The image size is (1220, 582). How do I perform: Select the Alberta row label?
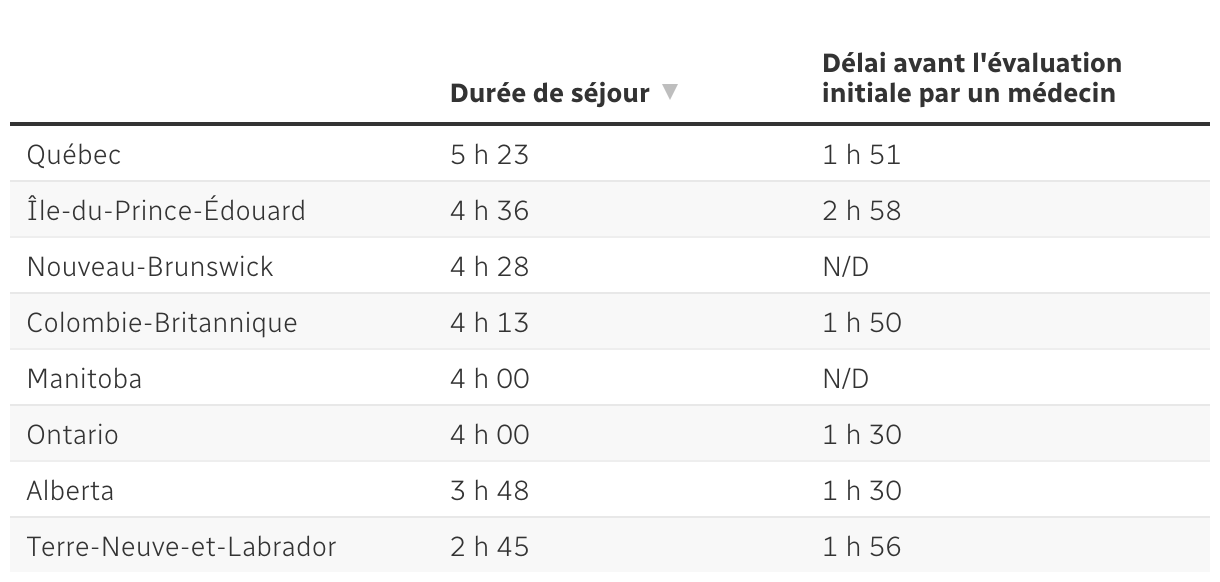coord(70,491)
